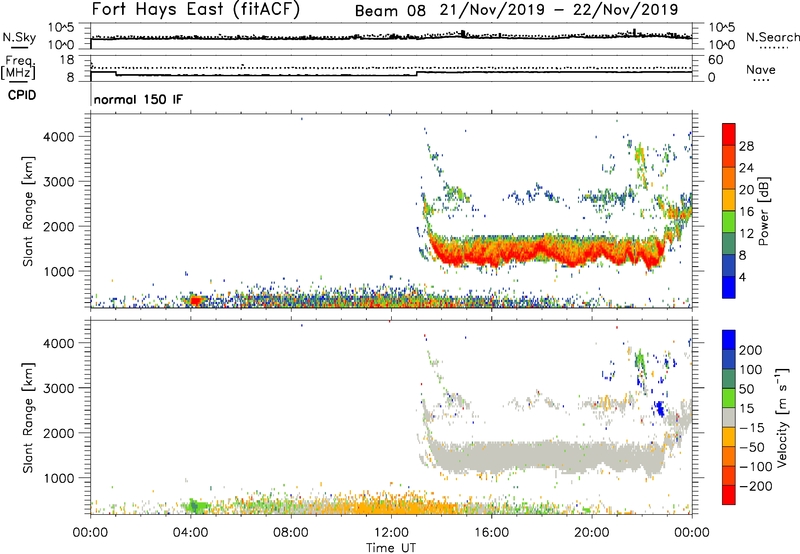Viewport: 800px width, 554px height.
Task: Click the 60 label on the Nave axis
Action: tap(715, 60)
